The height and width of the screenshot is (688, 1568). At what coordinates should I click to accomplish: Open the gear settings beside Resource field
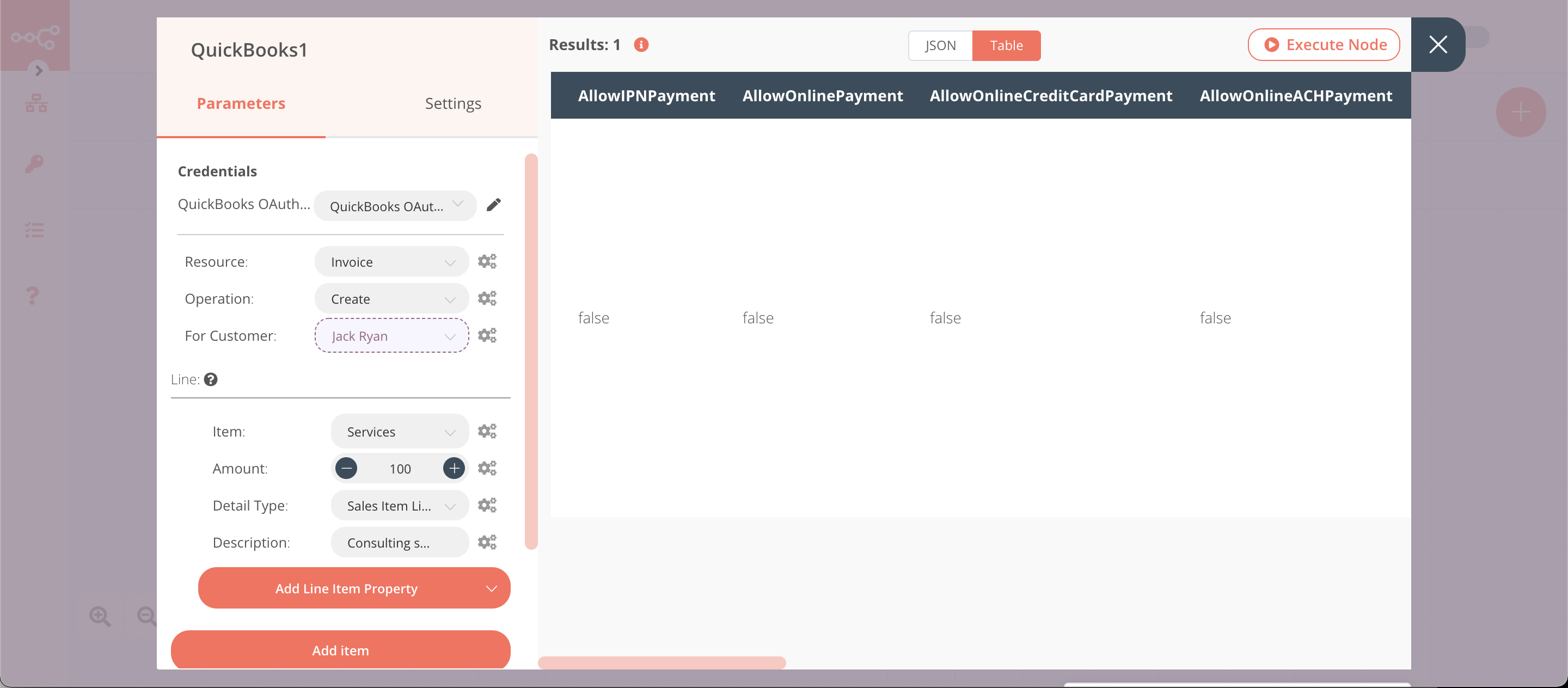click(x=486, y=261)
